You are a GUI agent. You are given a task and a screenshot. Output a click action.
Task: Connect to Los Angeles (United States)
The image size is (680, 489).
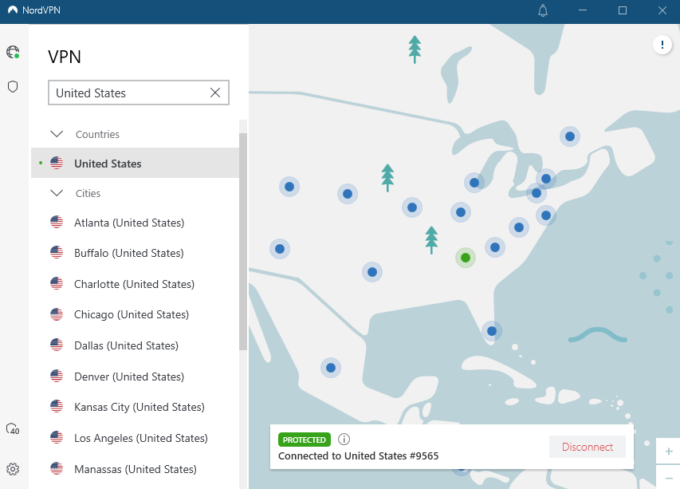(x=135, y=438)
